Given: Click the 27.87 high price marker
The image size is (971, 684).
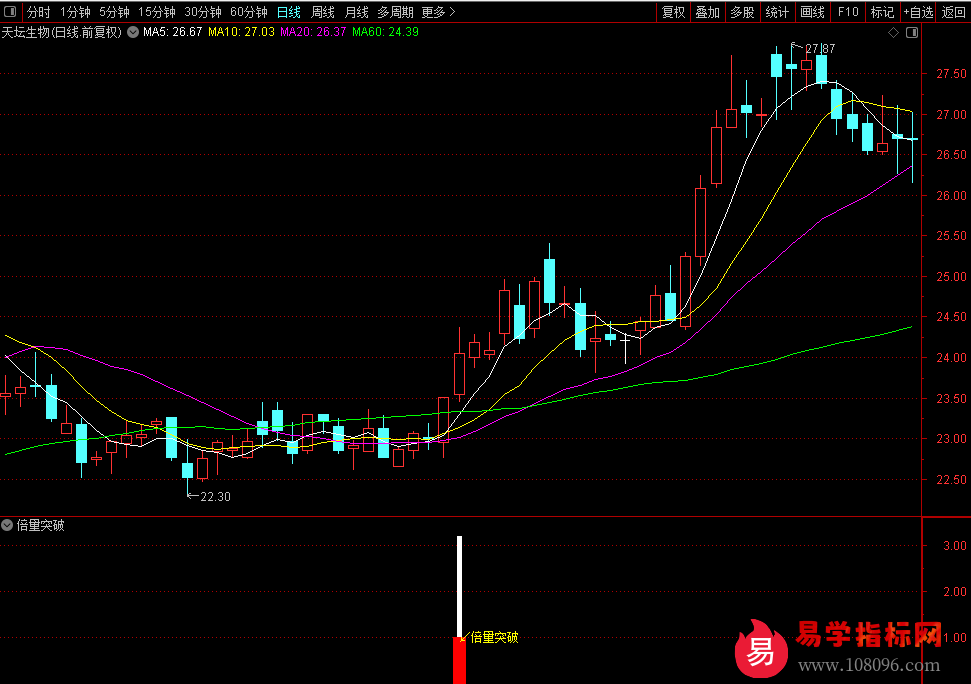Looking at the screenshot, I should pyautogui.click(x=820, y=48).
